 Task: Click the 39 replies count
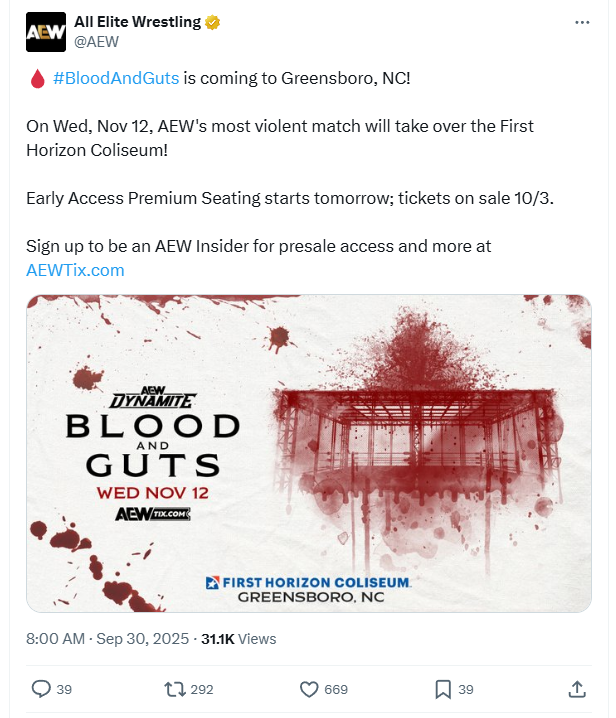(x=65, y=689)
